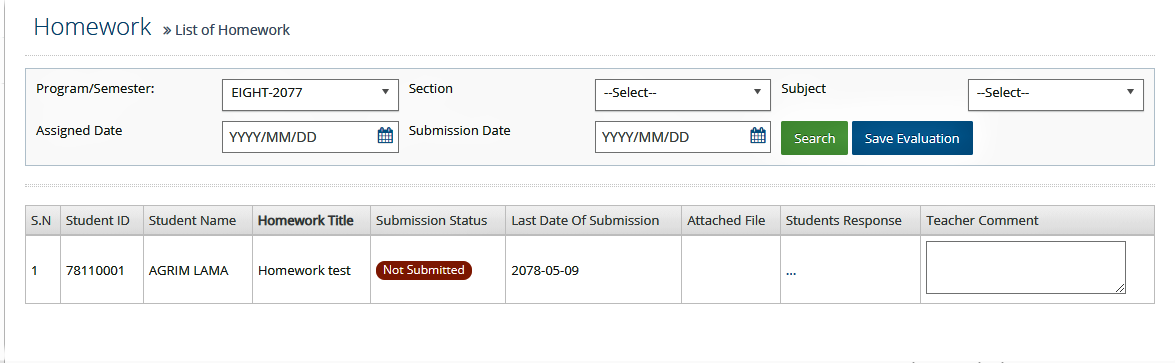Click the Last Date Of Submission header
Screen dimensions: 1175x363
click(585, 220)
